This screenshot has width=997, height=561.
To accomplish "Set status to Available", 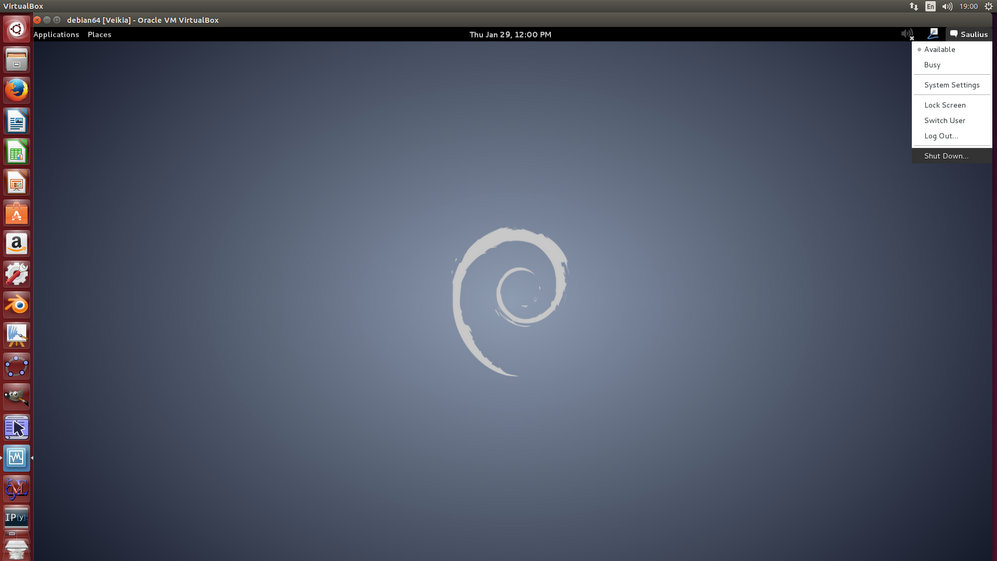I will click(939, 49).
